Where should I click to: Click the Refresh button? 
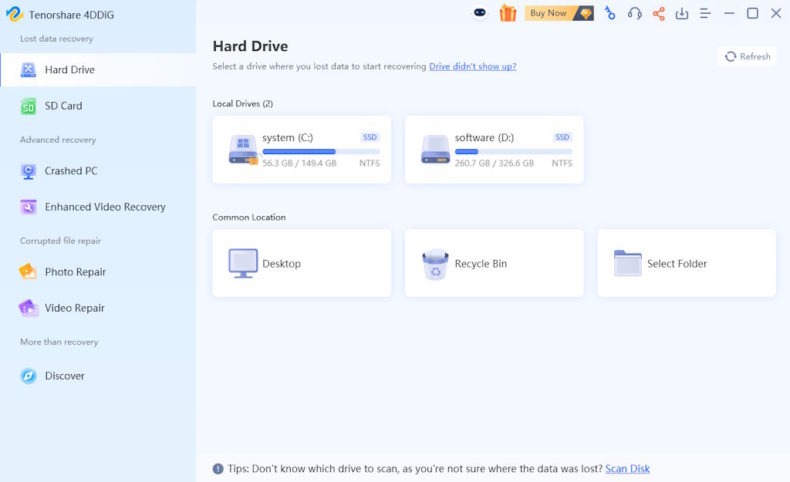pyautogui.click(x=747, y=56)
